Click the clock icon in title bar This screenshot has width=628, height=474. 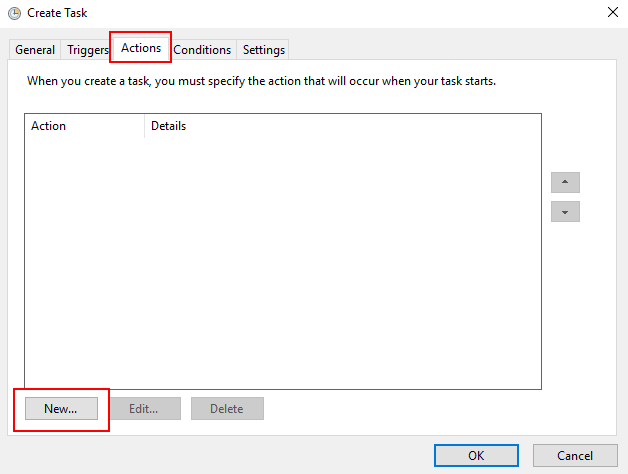(x=14, y=13)
